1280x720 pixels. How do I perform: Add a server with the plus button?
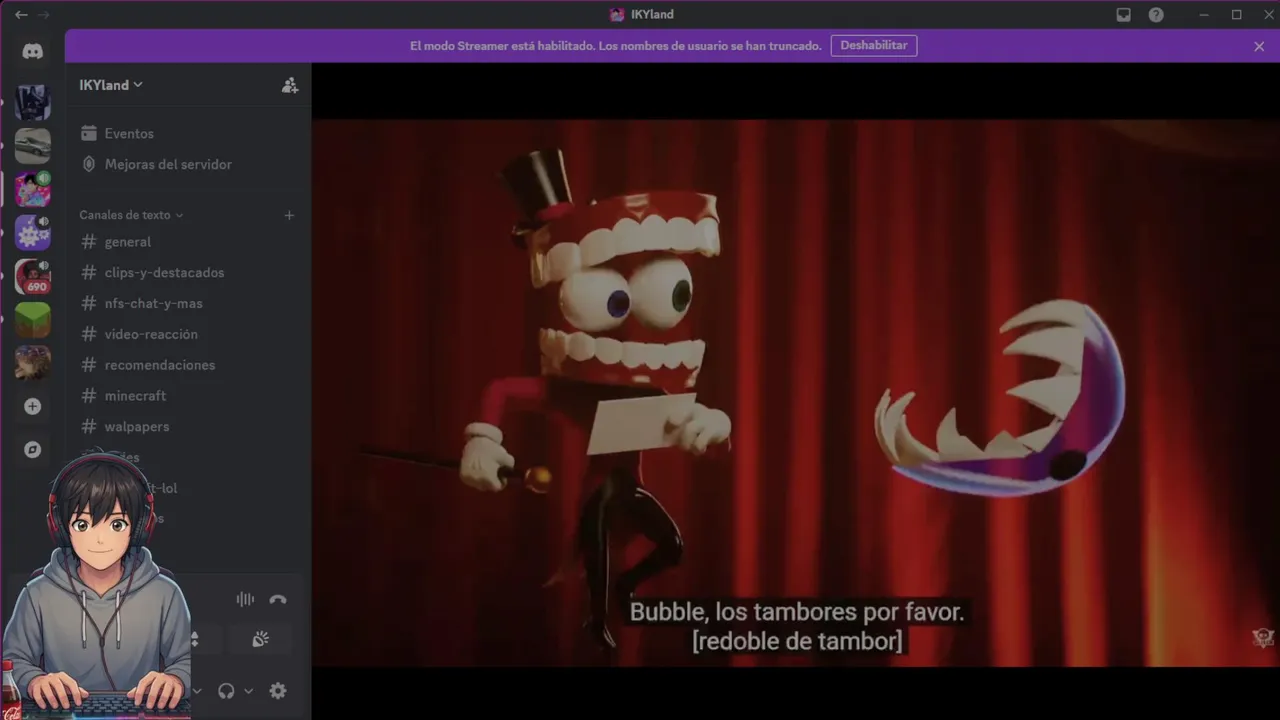33,406
